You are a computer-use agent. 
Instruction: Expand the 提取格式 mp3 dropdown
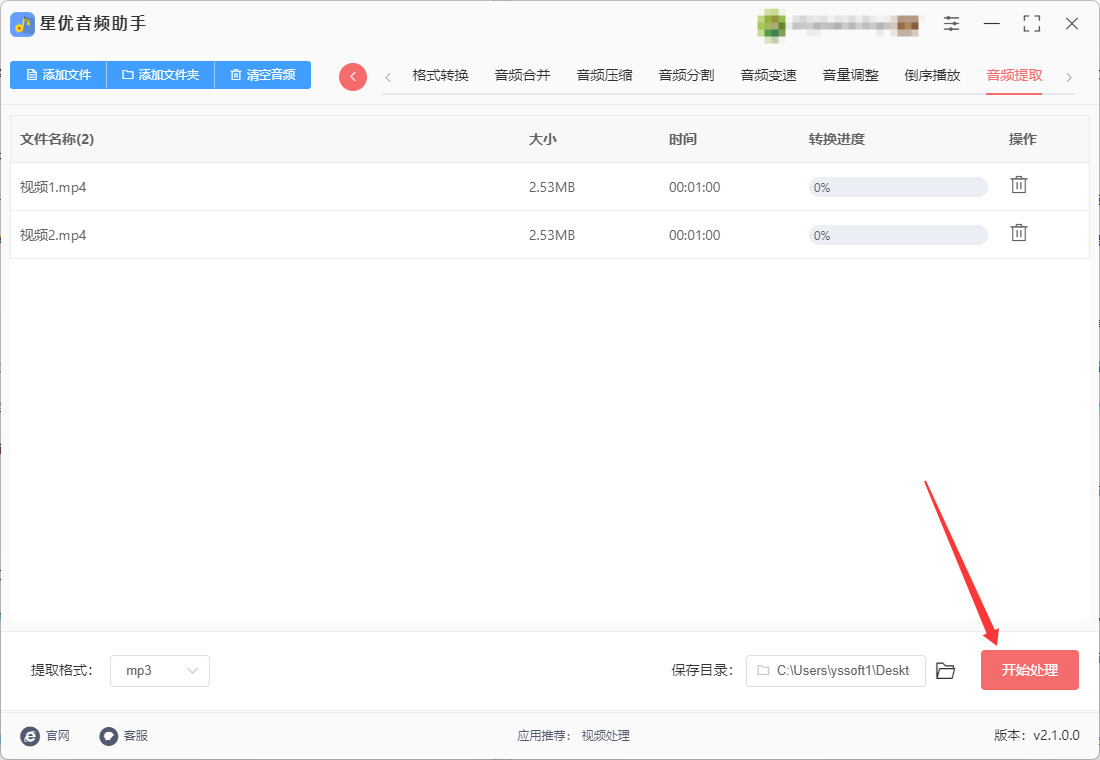click(160, 671)
